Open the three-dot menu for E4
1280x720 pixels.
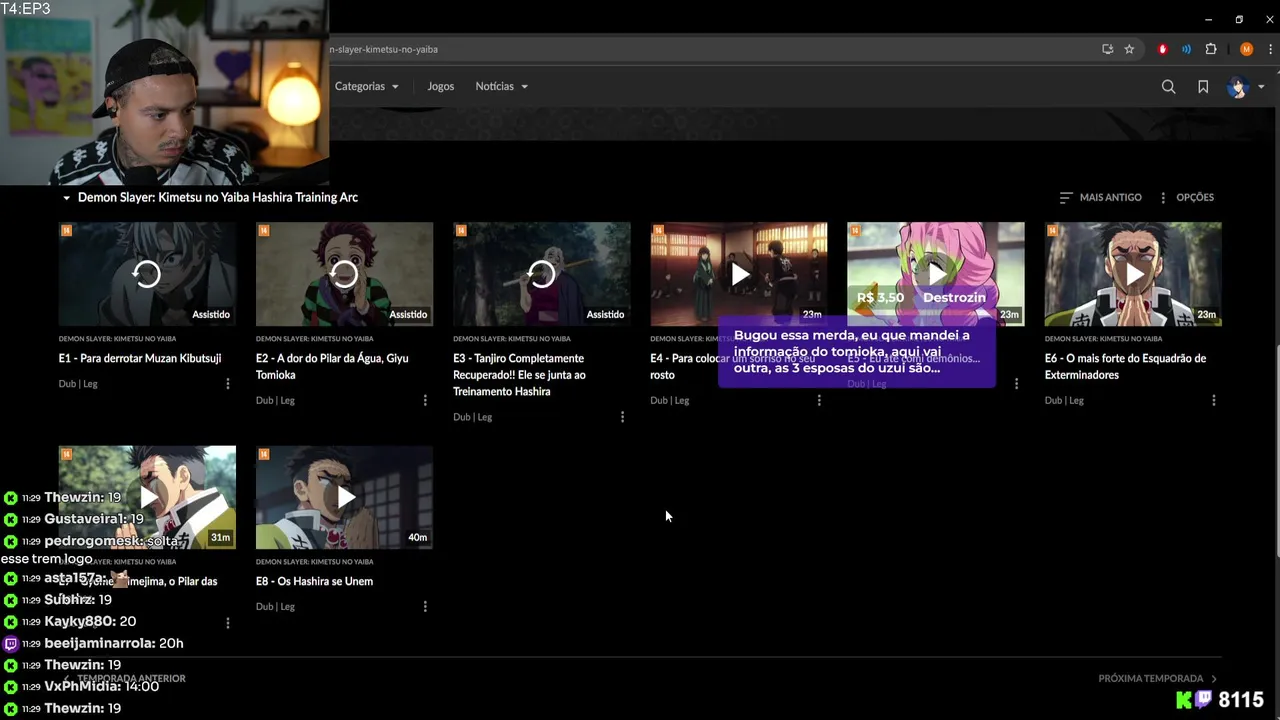click(x=819, y=401)
